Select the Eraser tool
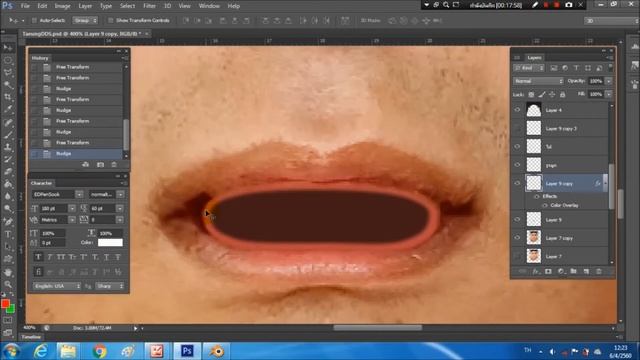640x360 pixels. (x=8, y=171)
